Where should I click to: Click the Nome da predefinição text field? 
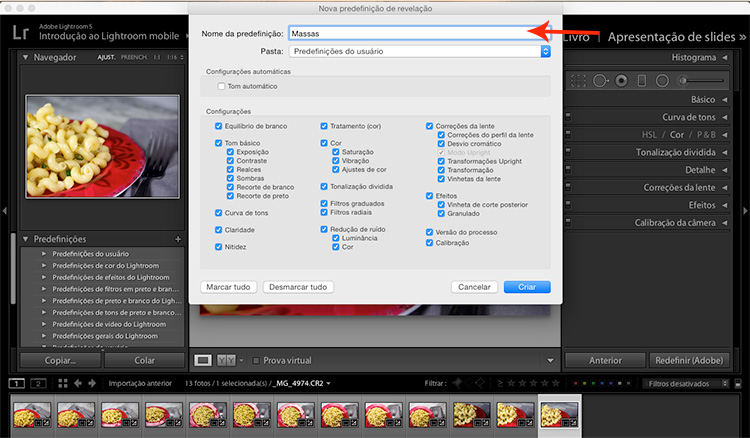tap(420, 33)
